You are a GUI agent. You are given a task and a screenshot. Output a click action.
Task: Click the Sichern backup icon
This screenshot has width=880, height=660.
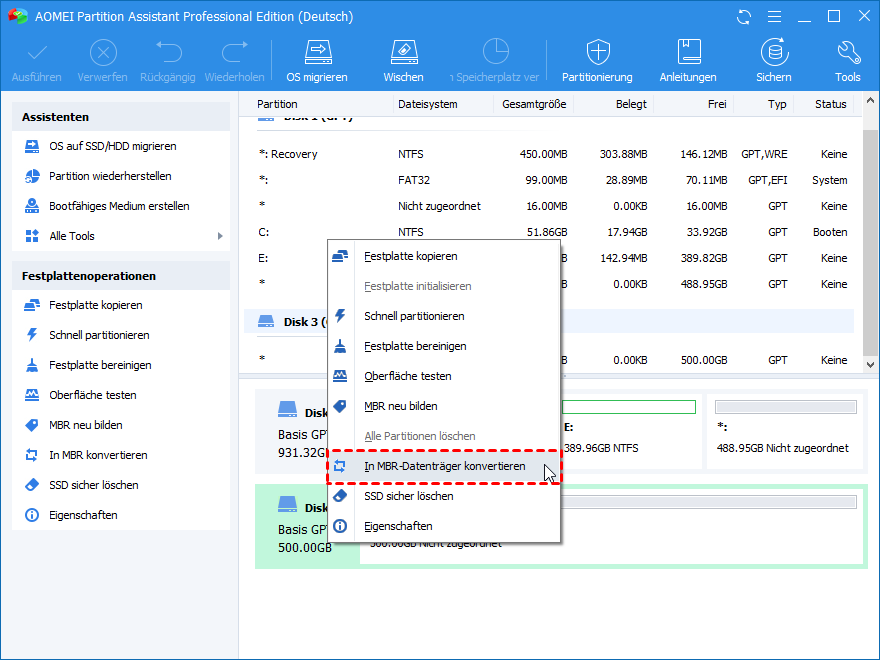(x=773, y=53)
